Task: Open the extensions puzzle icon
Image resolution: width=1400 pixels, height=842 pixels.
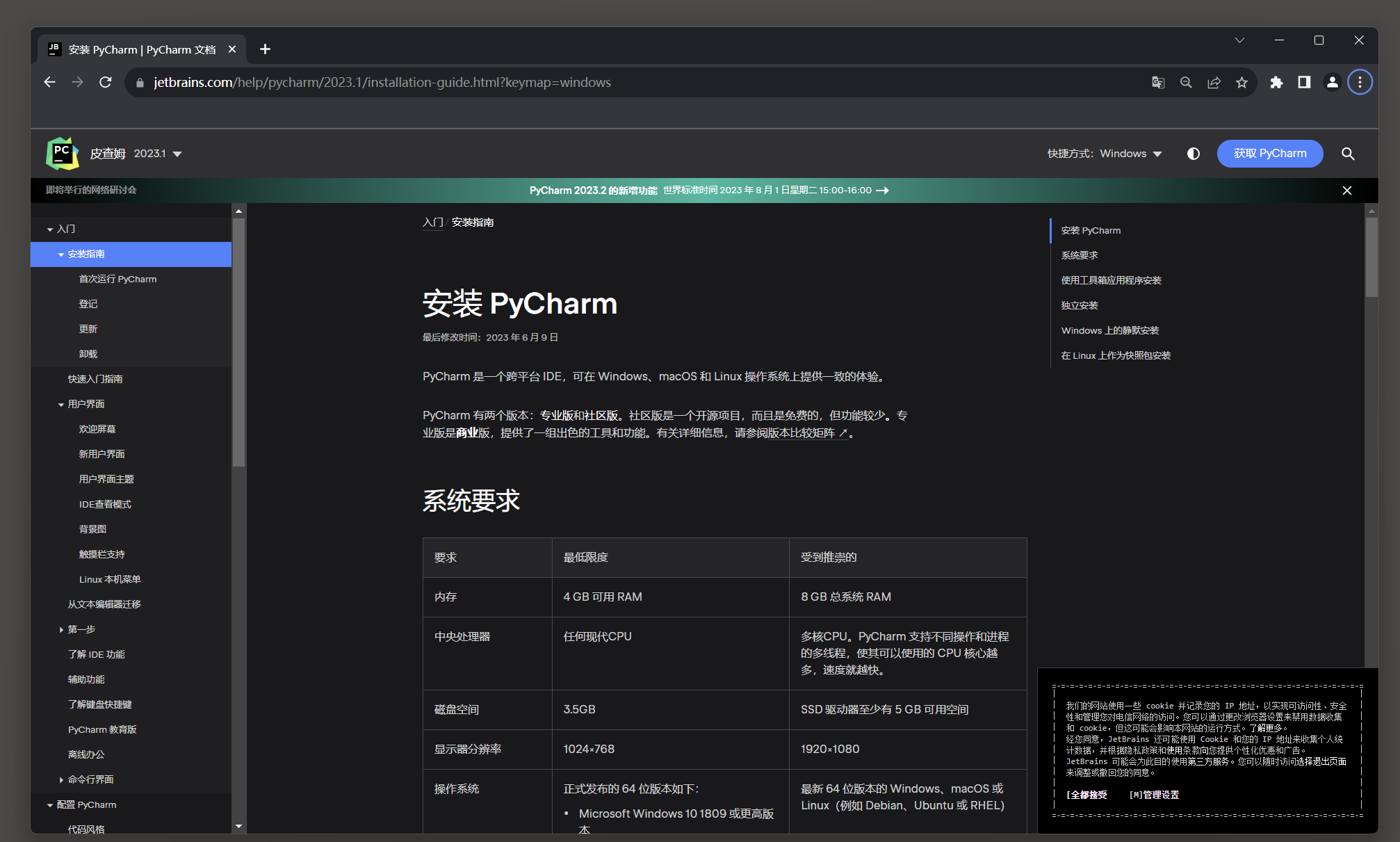Action: coord(1276,83)
